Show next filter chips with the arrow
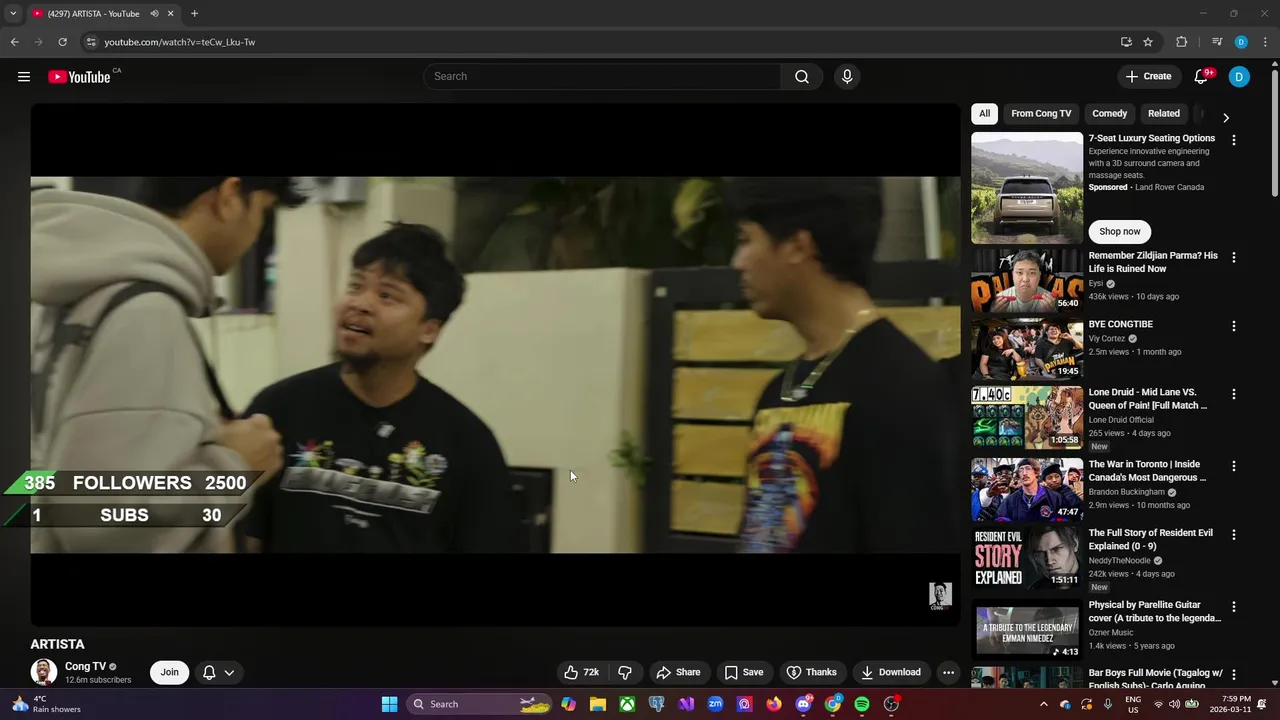Screen dimensions: 1280x720 click(x=1225, y=117)
